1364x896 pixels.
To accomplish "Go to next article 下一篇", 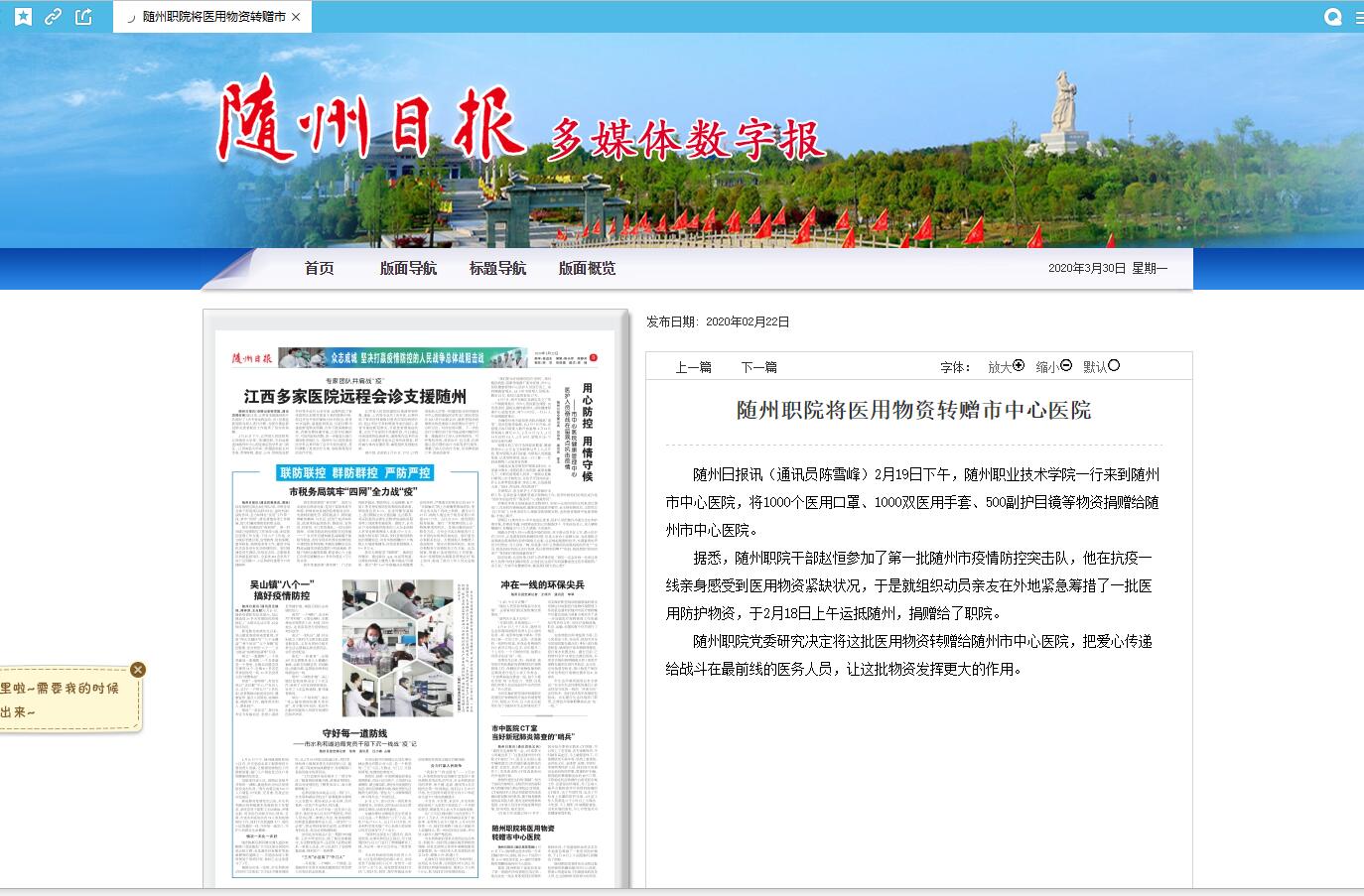I will tap(758, 367).
